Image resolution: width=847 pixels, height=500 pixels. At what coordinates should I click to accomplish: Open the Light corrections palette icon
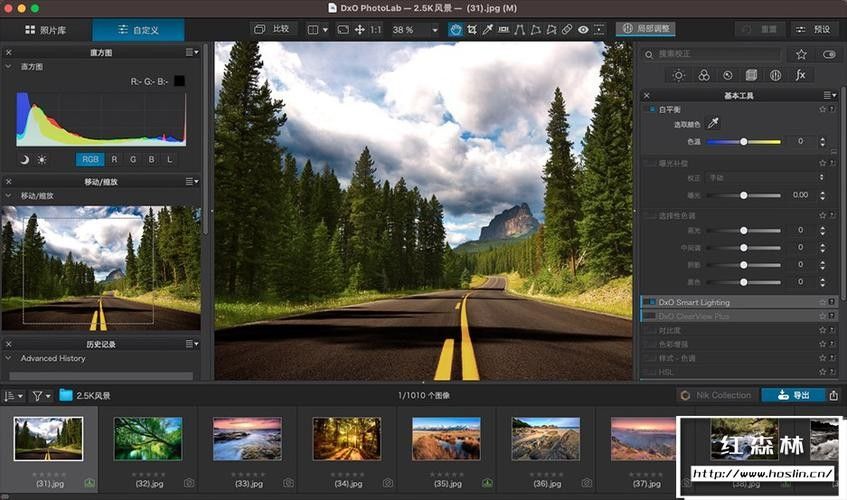(x=678, y=76)
